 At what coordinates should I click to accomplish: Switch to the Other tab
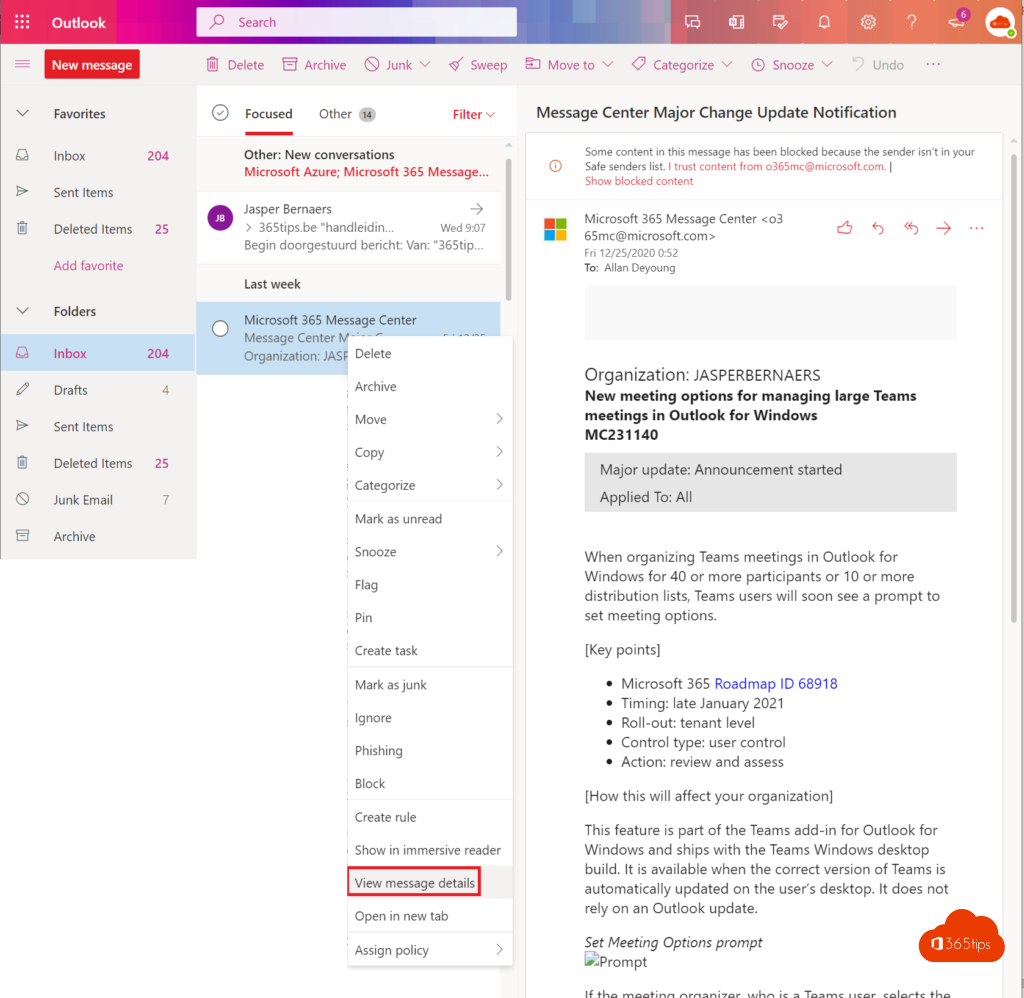pyautogui.click(x=346, y=114)
